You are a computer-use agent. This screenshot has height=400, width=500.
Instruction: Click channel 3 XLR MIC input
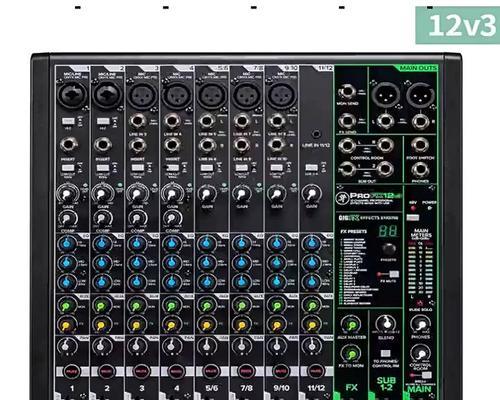[x=142, y=95]
